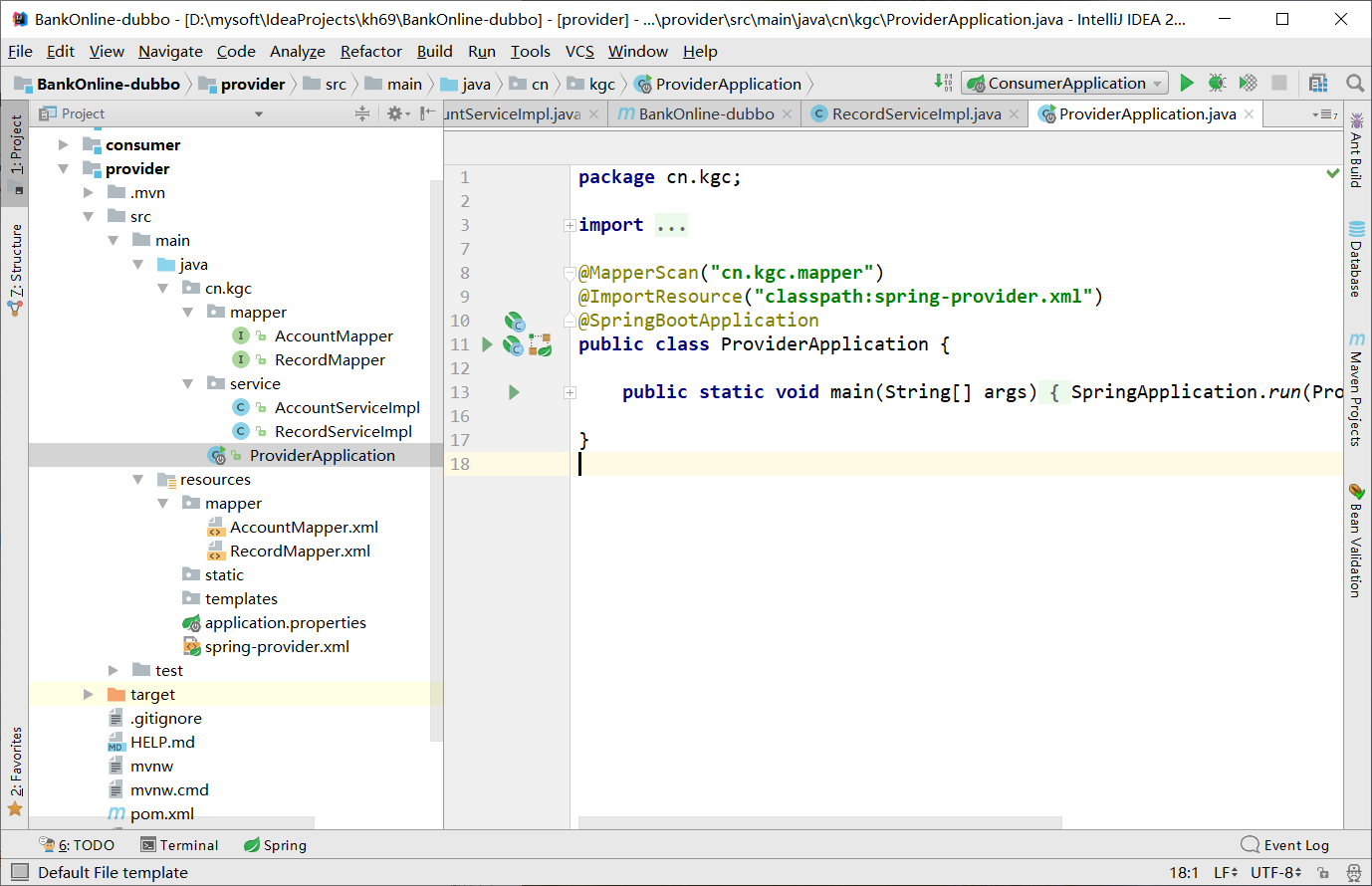Close the ProviderApplication.java tab
1372x886 pixels.
click(x=1249, y=114)
